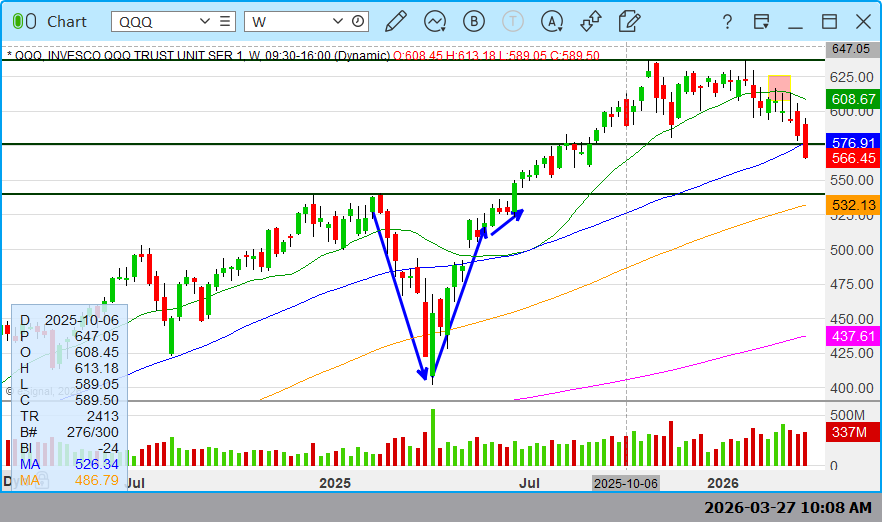Click the 425.00 price axis label
Screen dimensions: 882x522
coord(852,353)
